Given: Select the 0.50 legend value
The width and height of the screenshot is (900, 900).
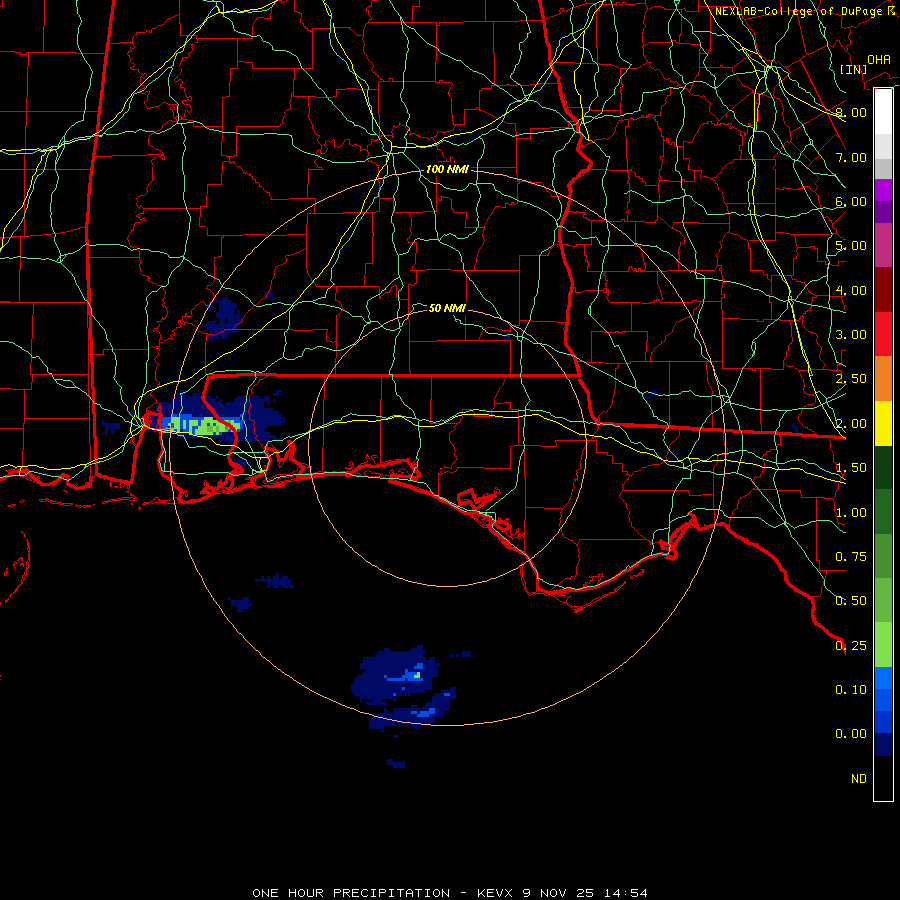Looking at the screenshot, I should coord(851,600).
